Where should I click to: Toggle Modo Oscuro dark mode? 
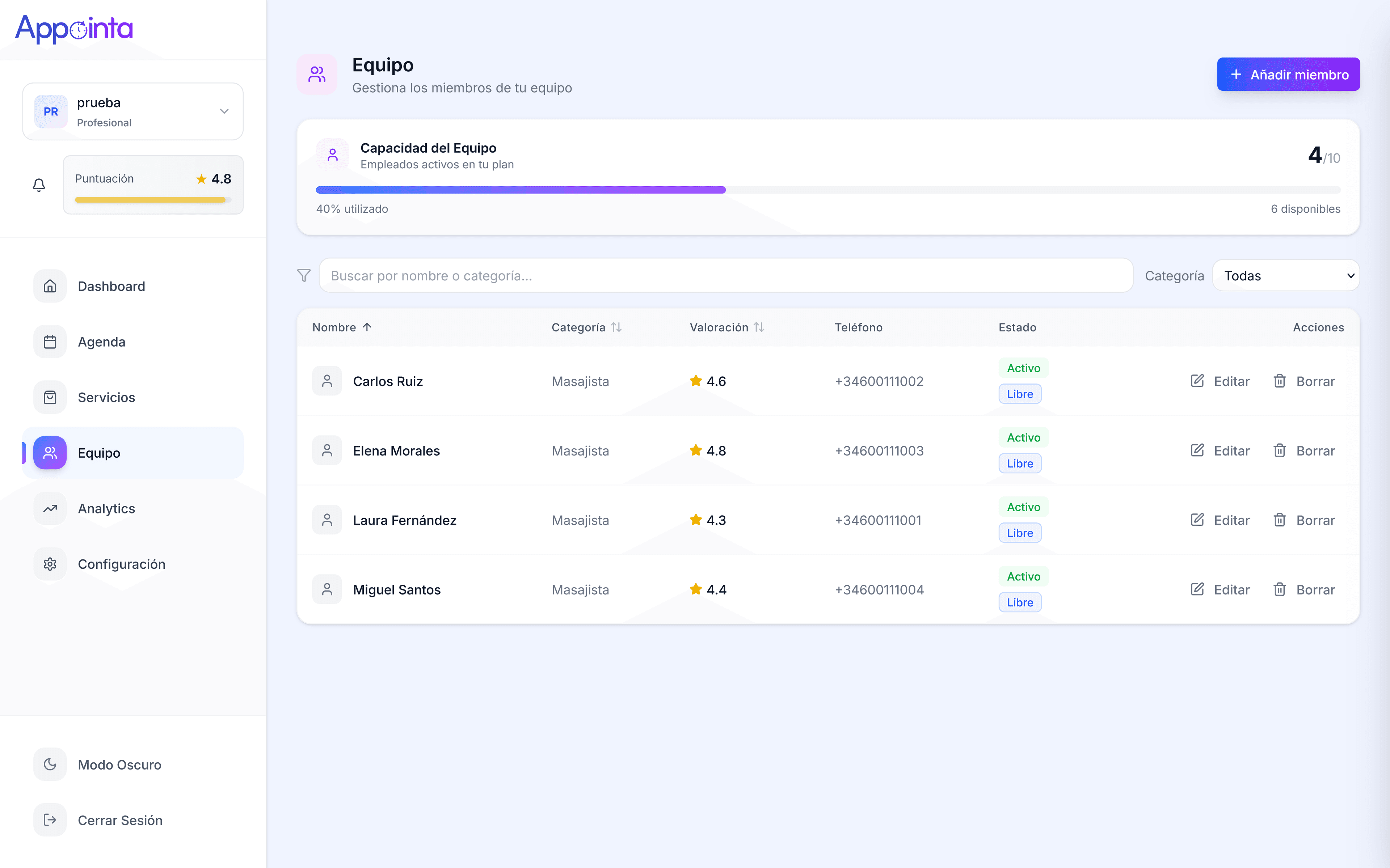pyautogui.click(x=132, y=764)
